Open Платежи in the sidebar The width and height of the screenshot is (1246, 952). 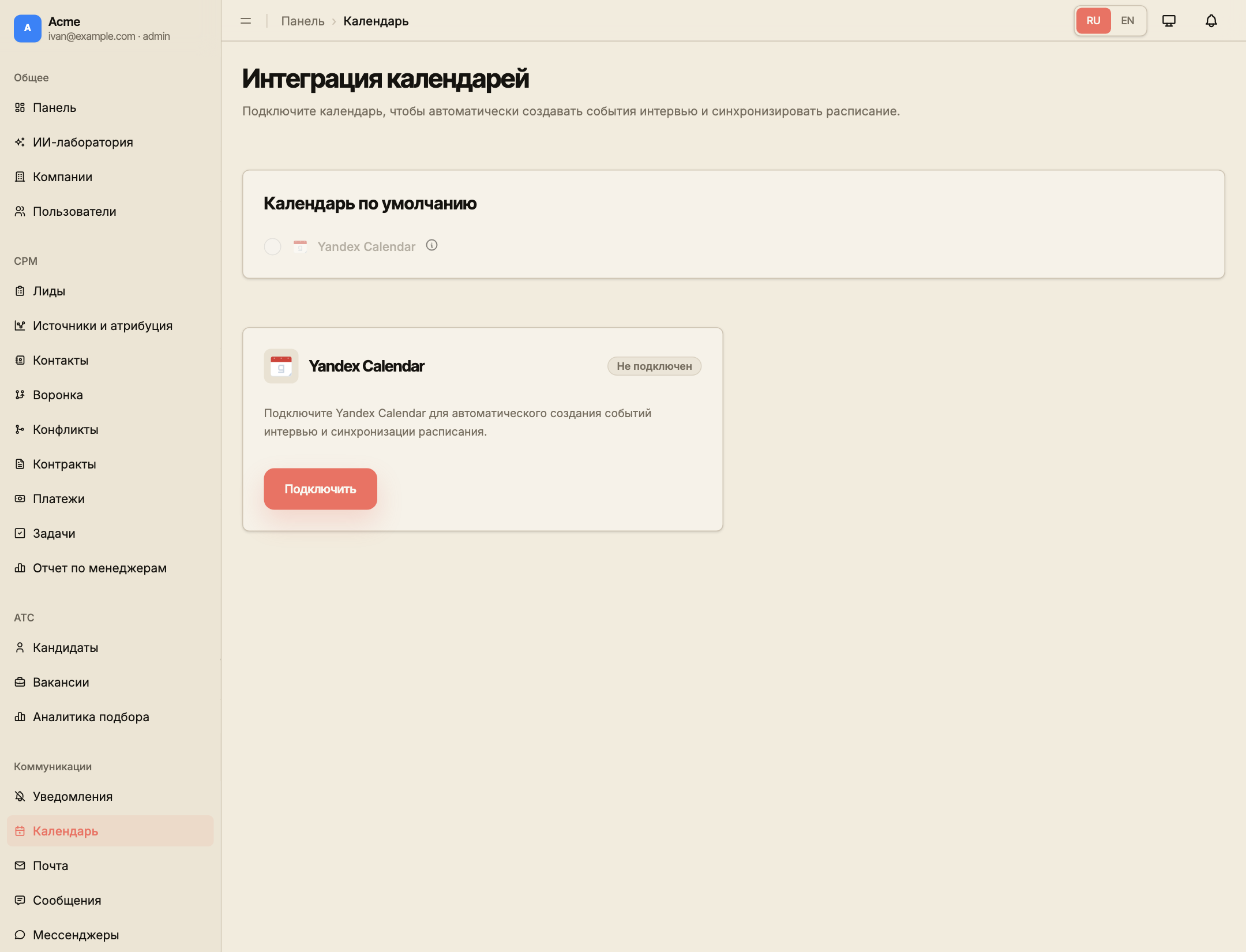point(110,499)
